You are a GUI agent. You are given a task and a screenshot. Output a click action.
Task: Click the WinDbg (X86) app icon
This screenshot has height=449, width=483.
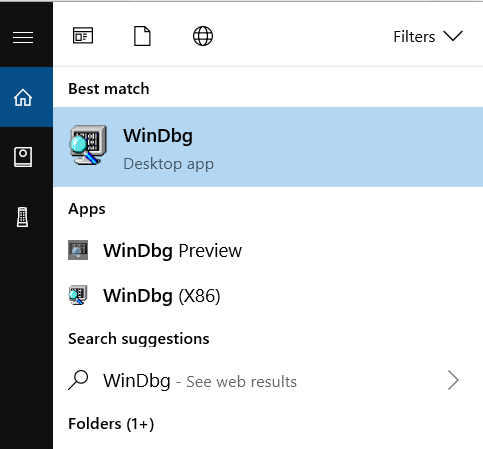[x=78, y=295]
